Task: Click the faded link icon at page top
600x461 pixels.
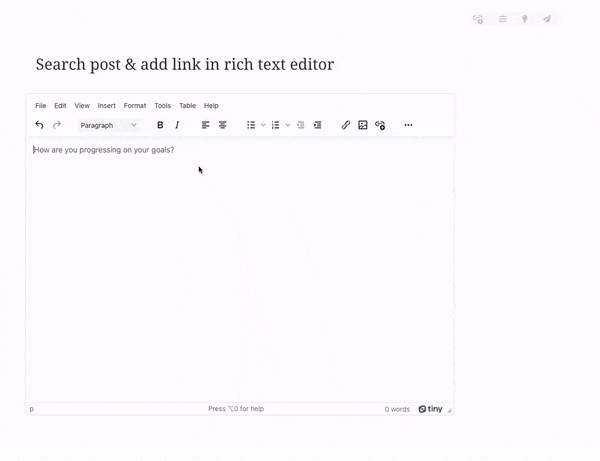Action: coord(478,19)
